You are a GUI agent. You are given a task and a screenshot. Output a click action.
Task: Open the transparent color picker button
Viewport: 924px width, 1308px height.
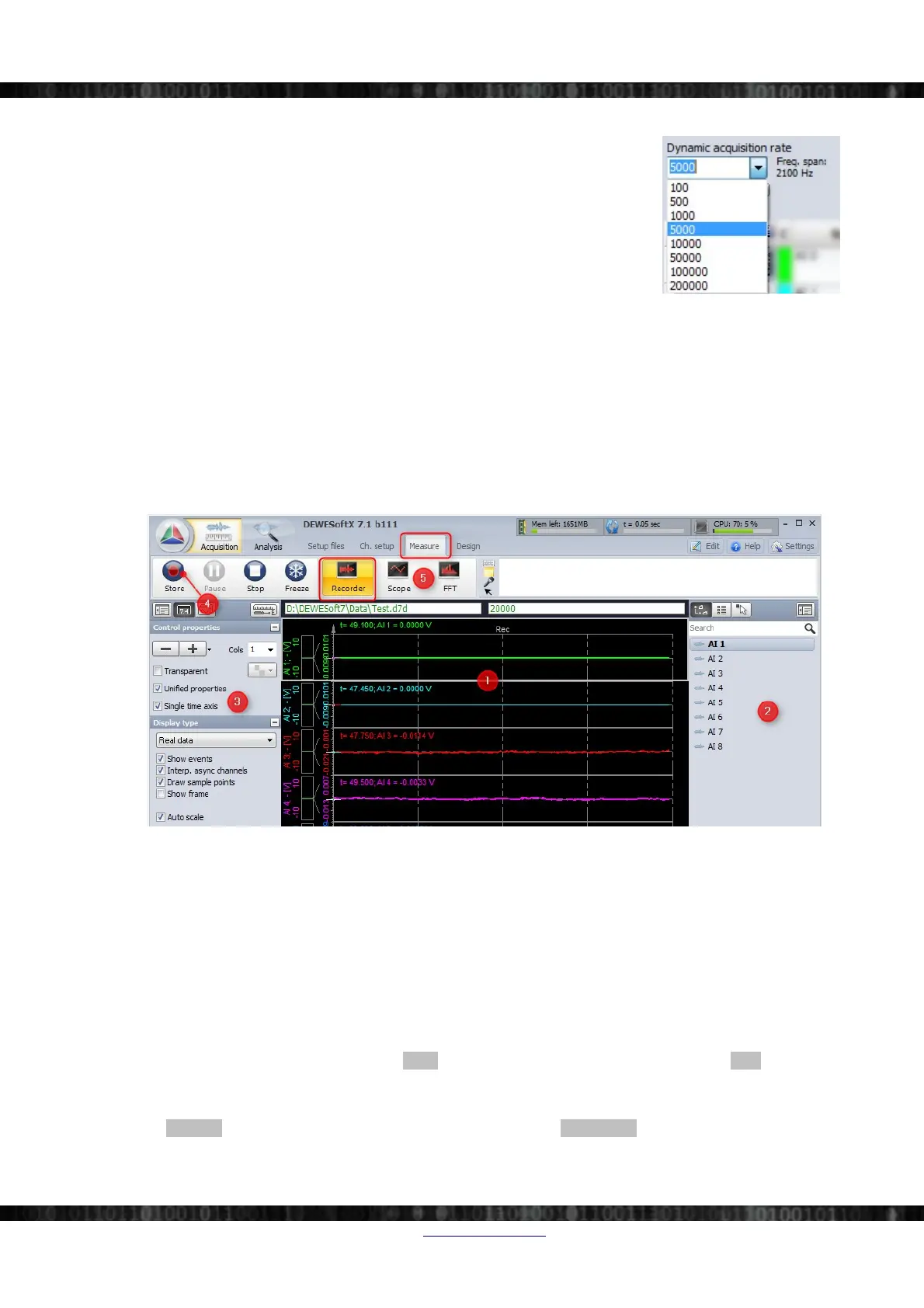(262, 670)
